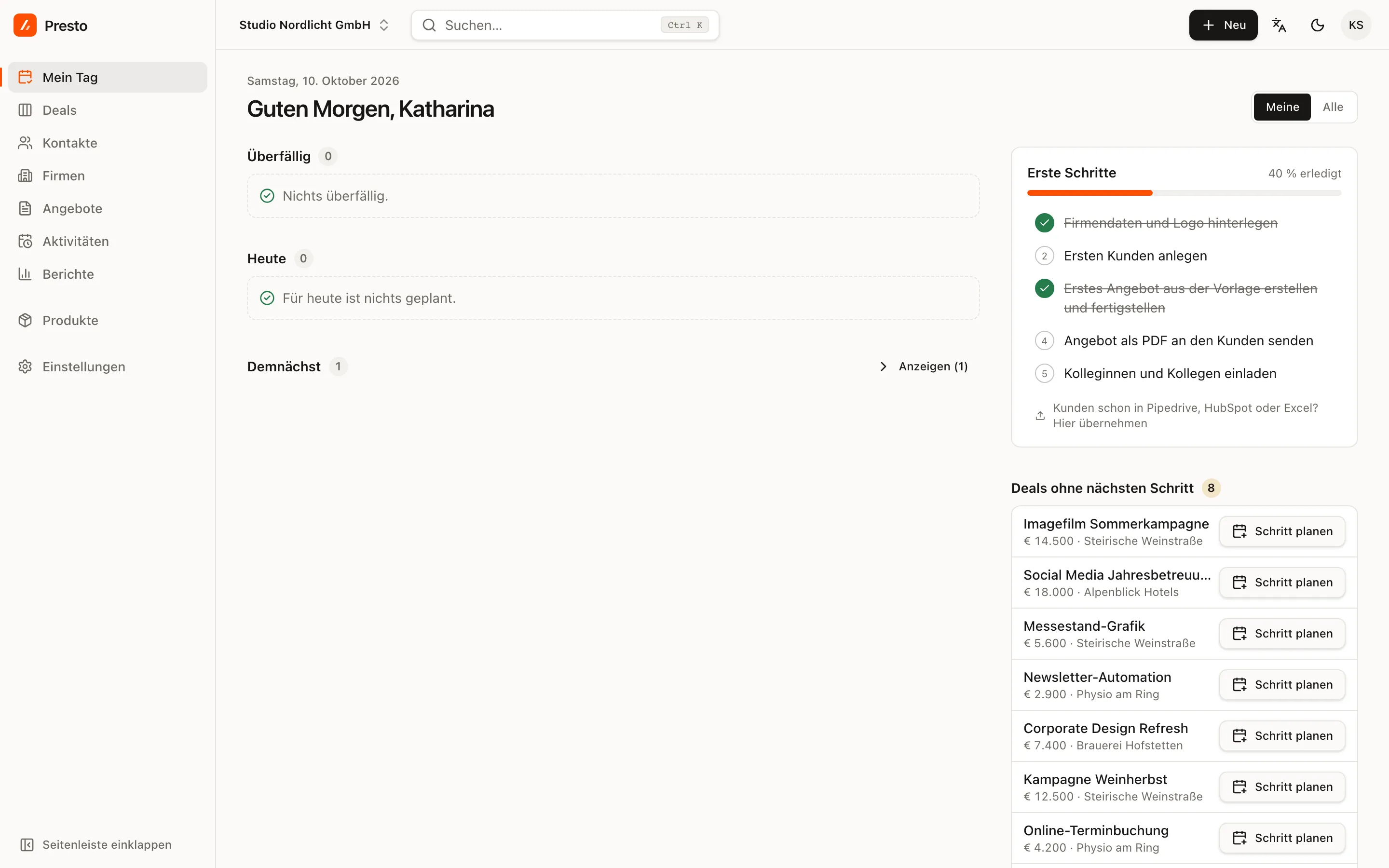Click the Presto logo icon
Viewport: 1389px width, 868px height.
25,25
